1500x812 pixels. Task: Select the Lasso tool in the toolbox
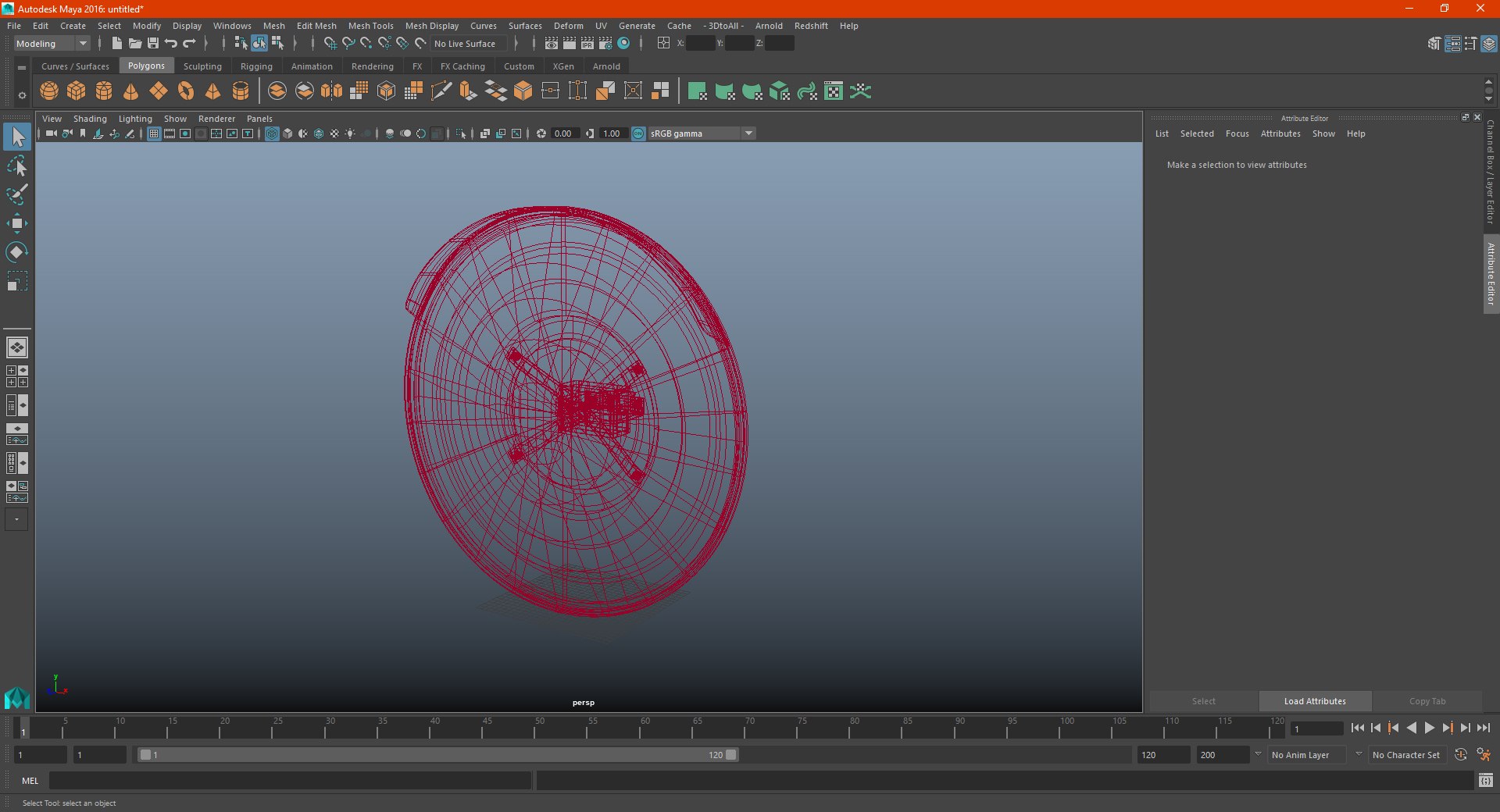pyautogui.click(x=17, y=166)
